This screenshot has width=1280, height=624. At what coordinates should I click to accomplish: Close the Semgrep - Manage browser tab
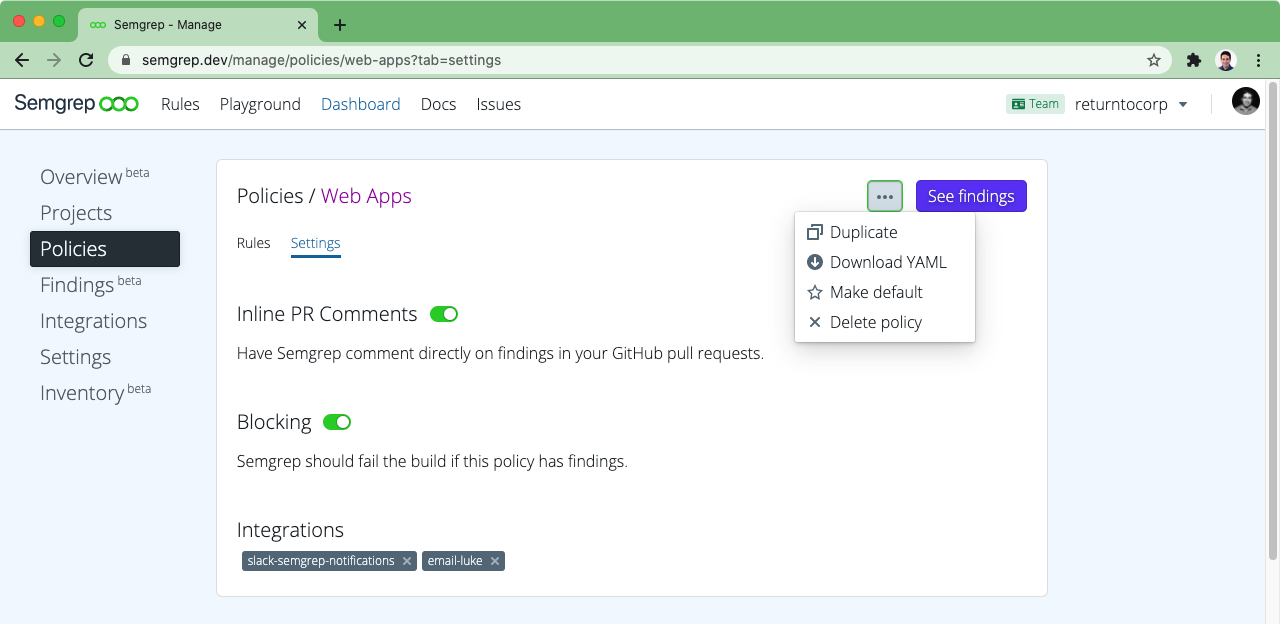point(300,25)
